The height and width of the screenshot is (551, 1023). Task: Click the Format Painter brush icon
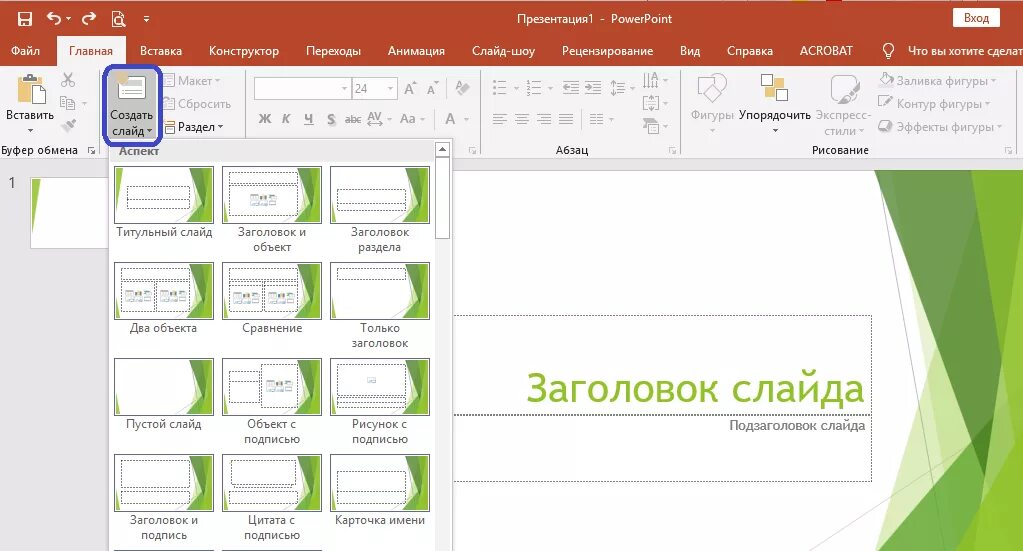click(x=68, y=125)
